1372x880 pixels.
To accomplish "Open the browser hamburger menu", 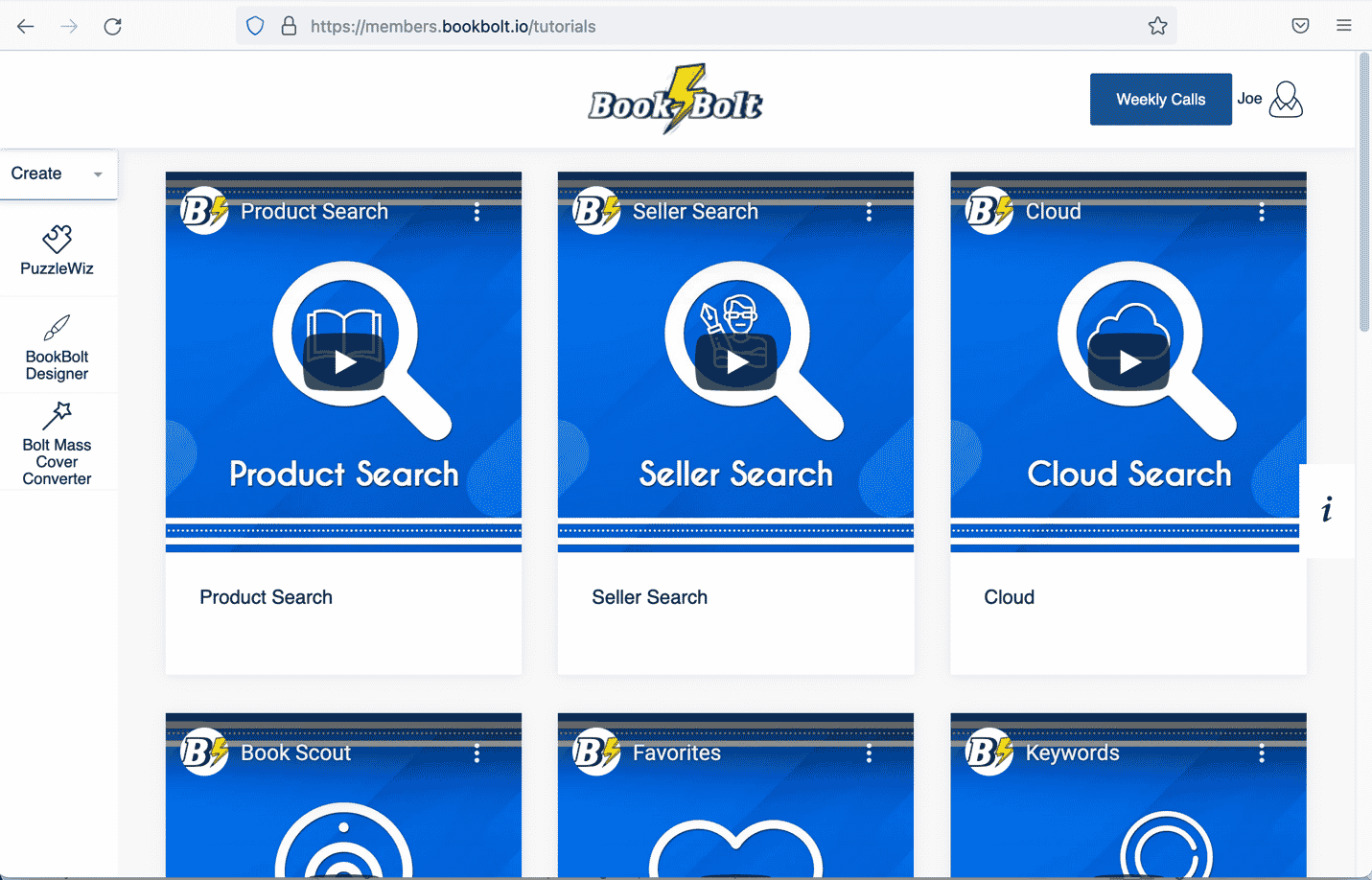I will (x=1344, y=26).
